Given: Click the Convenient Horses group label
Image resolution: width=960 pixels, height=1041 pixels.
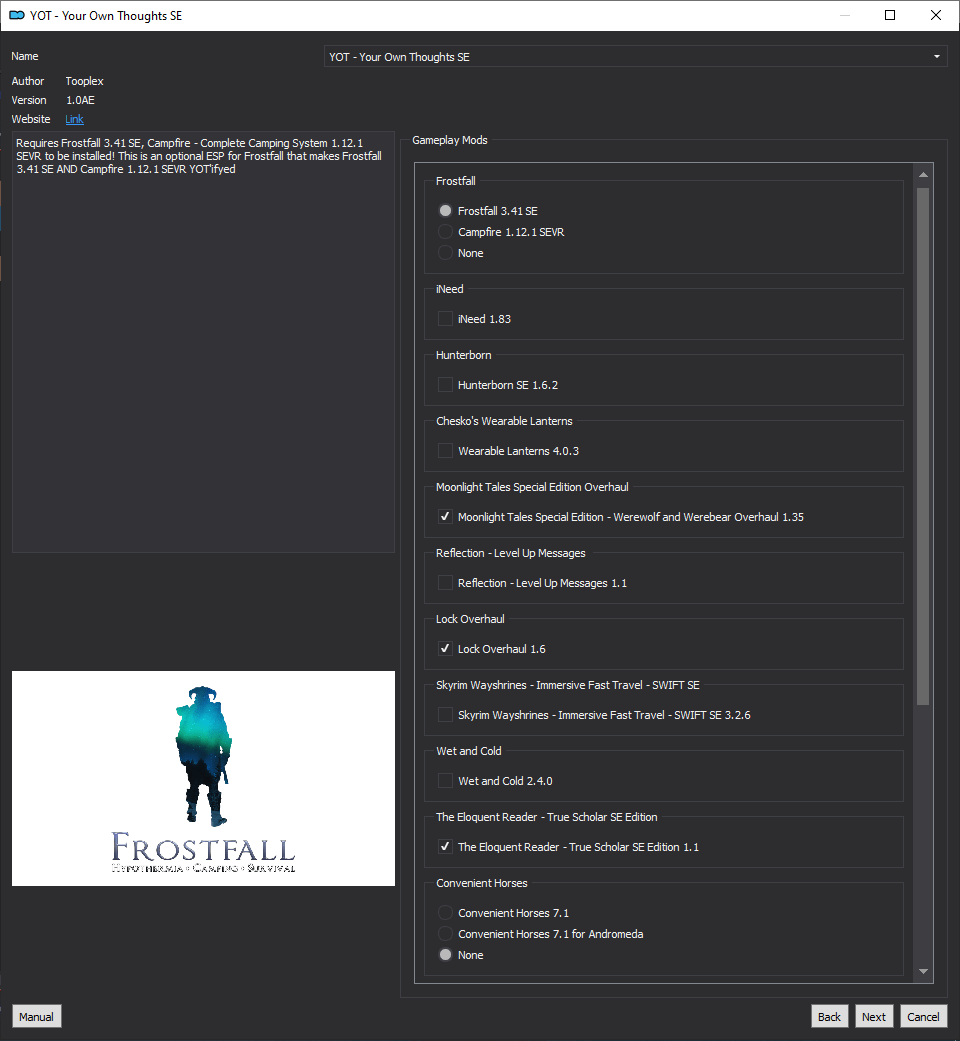Looking at the screenshot, I should pyautogui.click(x=481, y=883).
